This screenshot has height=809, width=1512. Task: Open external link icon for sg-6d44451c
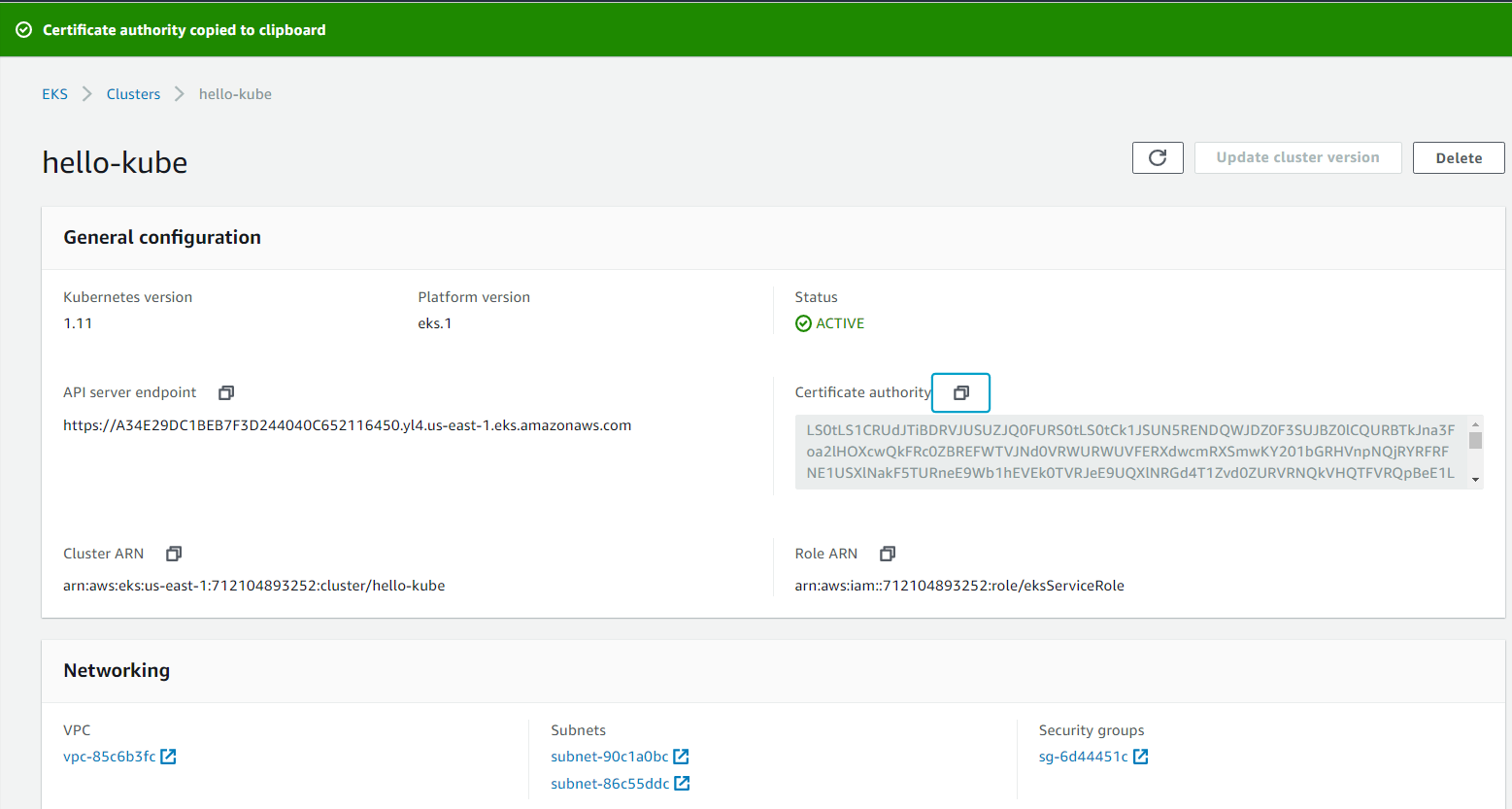pyautogui.click(x=1141, y=757)
